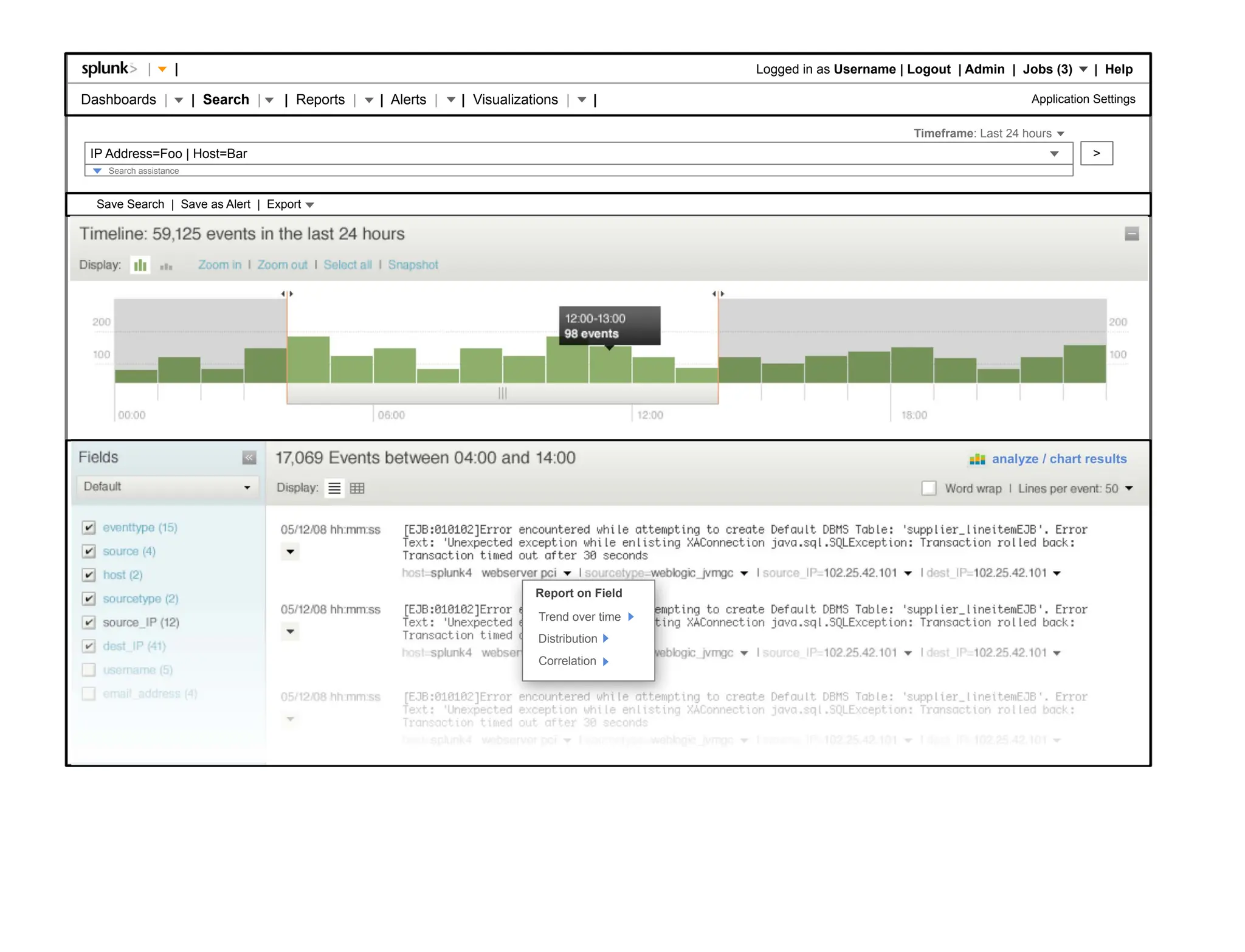Expand second event's dropdown under timestamp
This screenshot has width=1245, height=952.
tap(291, 632)
